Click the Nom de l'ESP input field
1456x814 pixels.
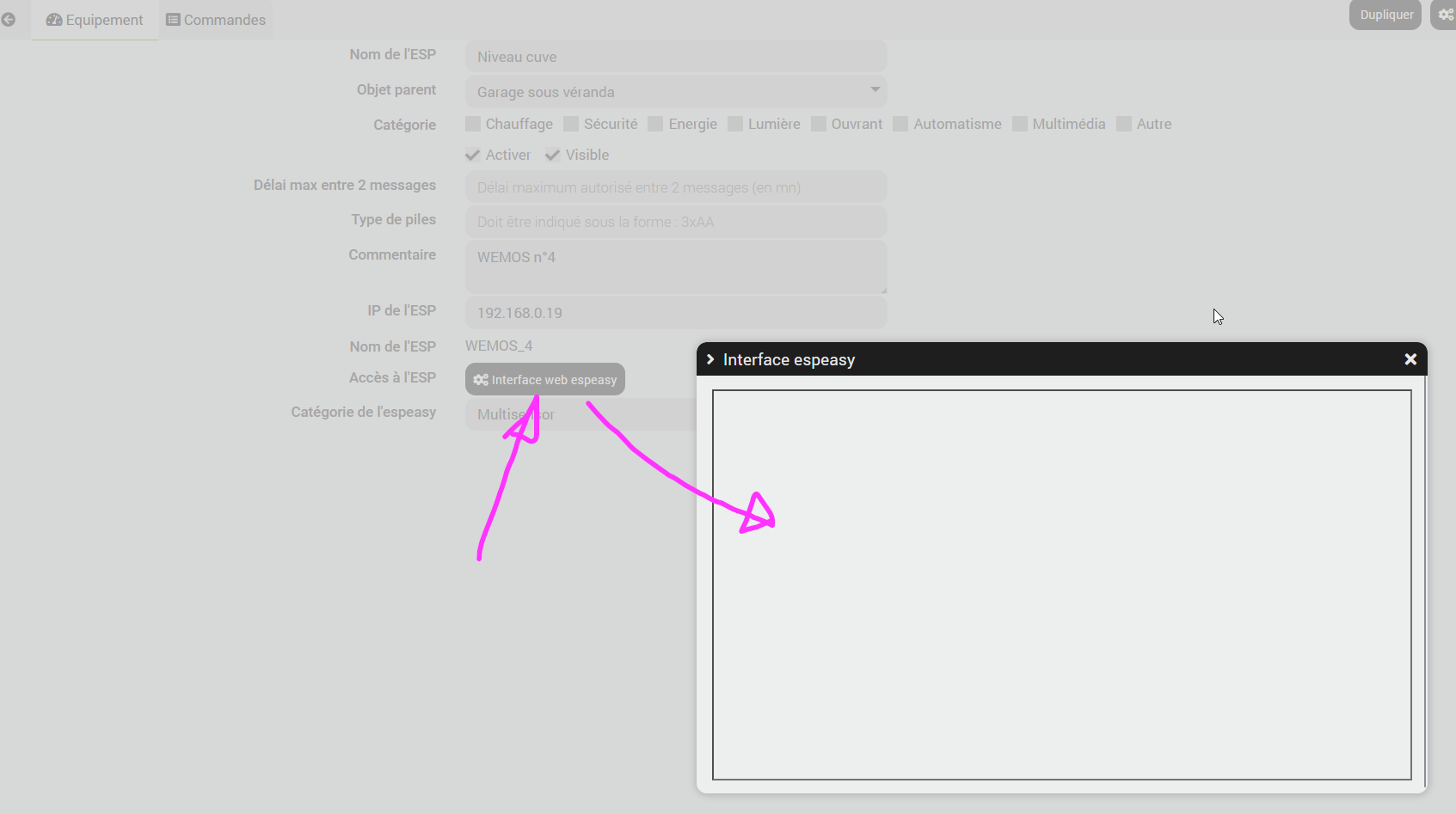[676, 56]
